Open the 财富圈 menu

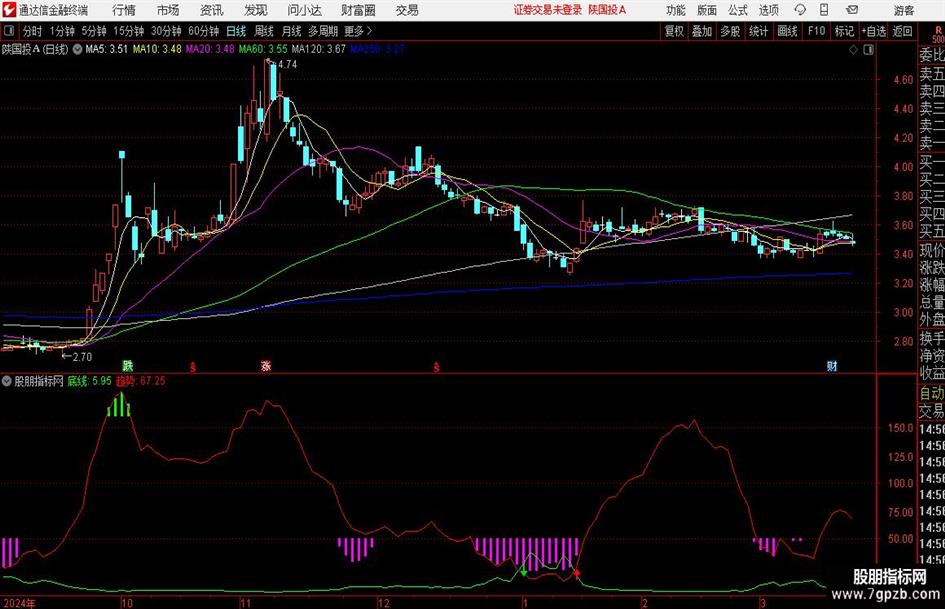click(x=358, y=10)
